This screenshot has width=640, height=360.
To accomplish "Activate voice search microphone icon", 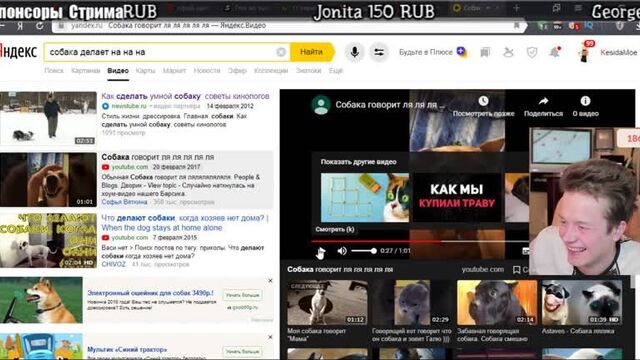I will [354, 52].
